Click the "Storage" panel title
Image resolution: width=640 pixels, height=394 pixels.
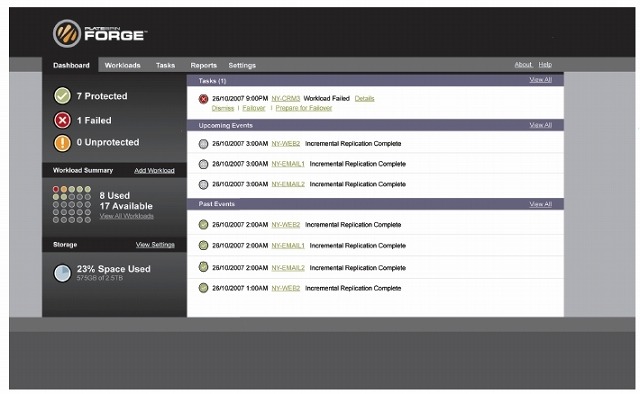point(65,245)
